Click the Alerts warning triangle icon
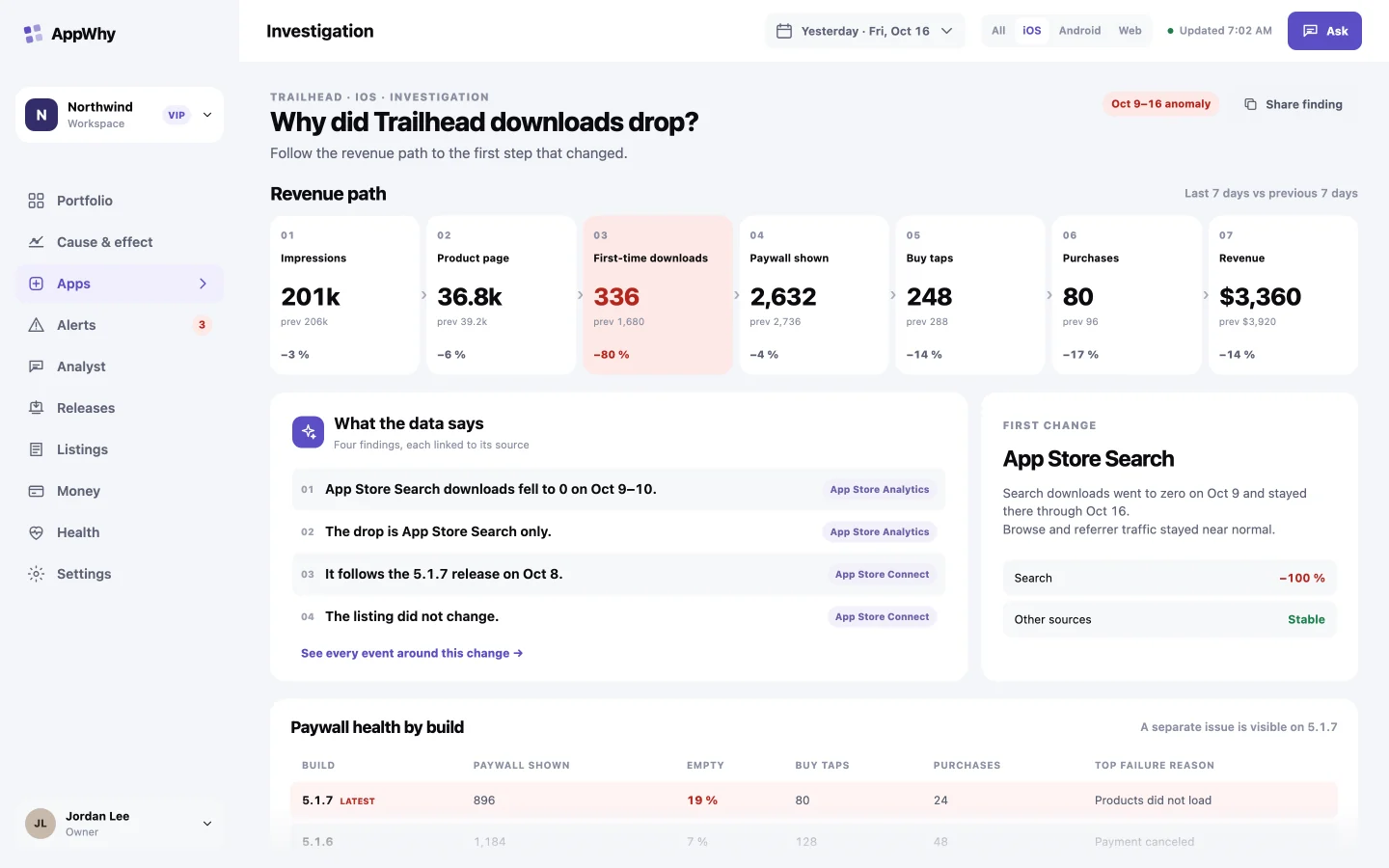This screenshot has height=868, width=1389. [x=37, y=325]
